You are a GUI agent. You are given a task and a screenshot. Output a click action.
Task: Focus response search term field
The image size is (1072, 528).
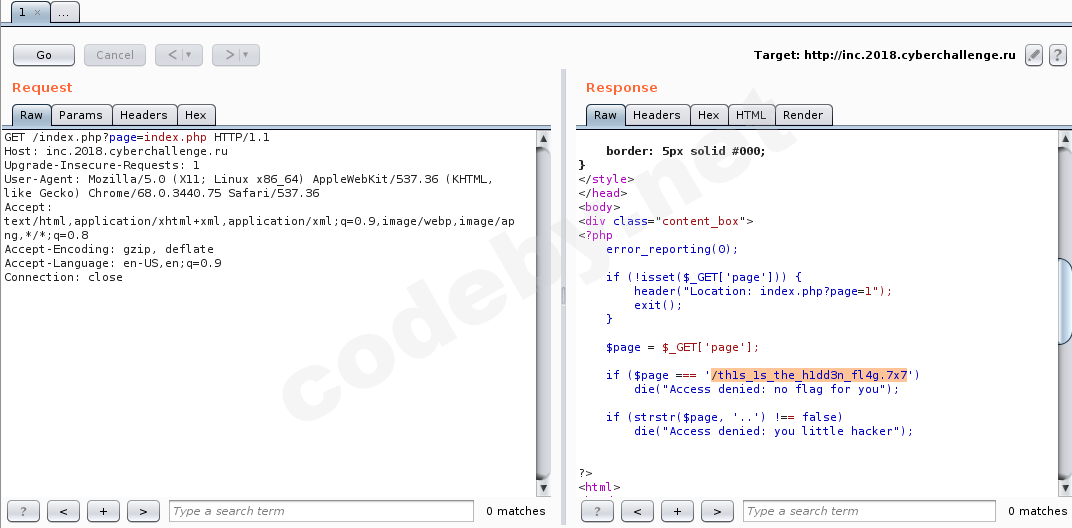tap(869, 511)
